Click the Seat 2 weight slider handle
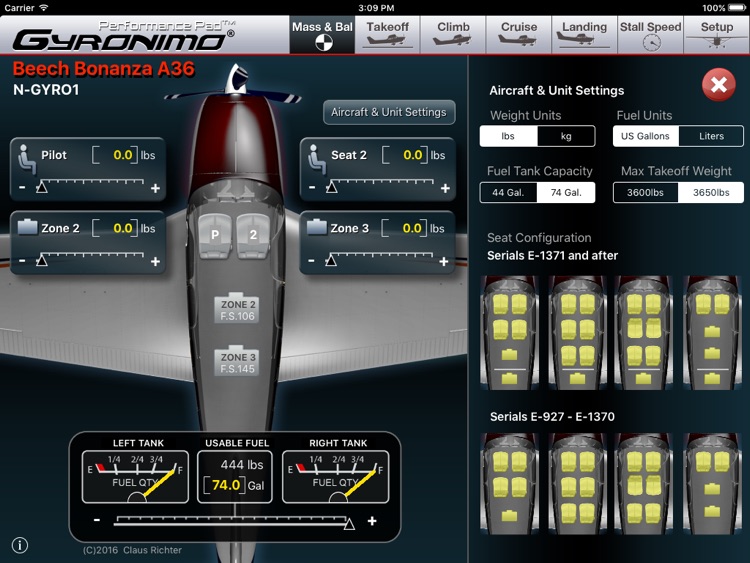 coord(332,187)
